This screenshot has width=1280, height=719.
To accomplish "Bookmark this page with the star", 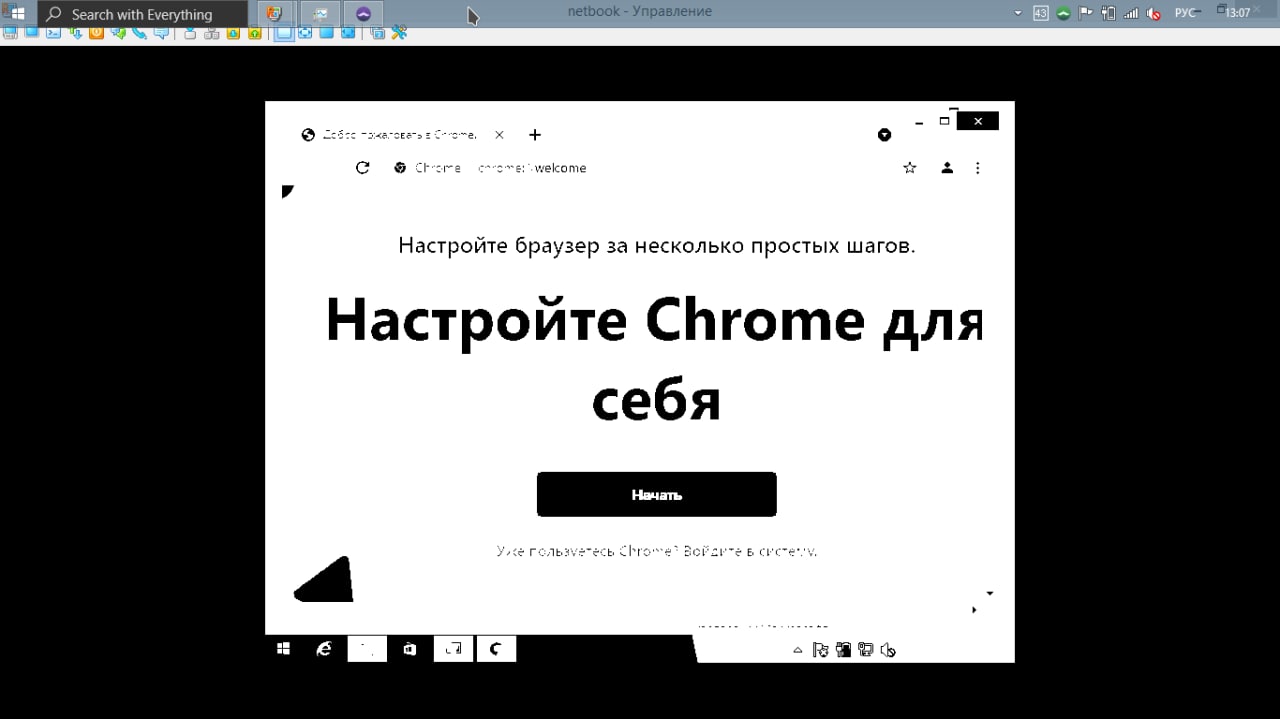I will pos(910,168).
